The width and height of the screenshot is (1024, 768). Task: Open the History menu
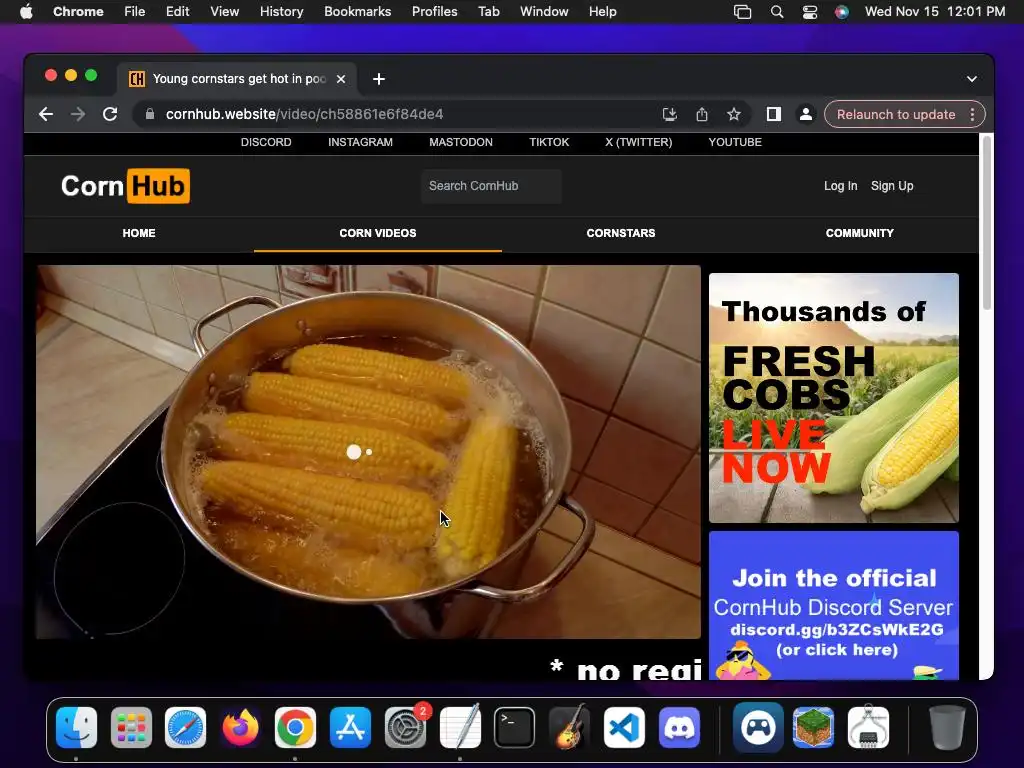pyautogui.click(x=281, y=12)
